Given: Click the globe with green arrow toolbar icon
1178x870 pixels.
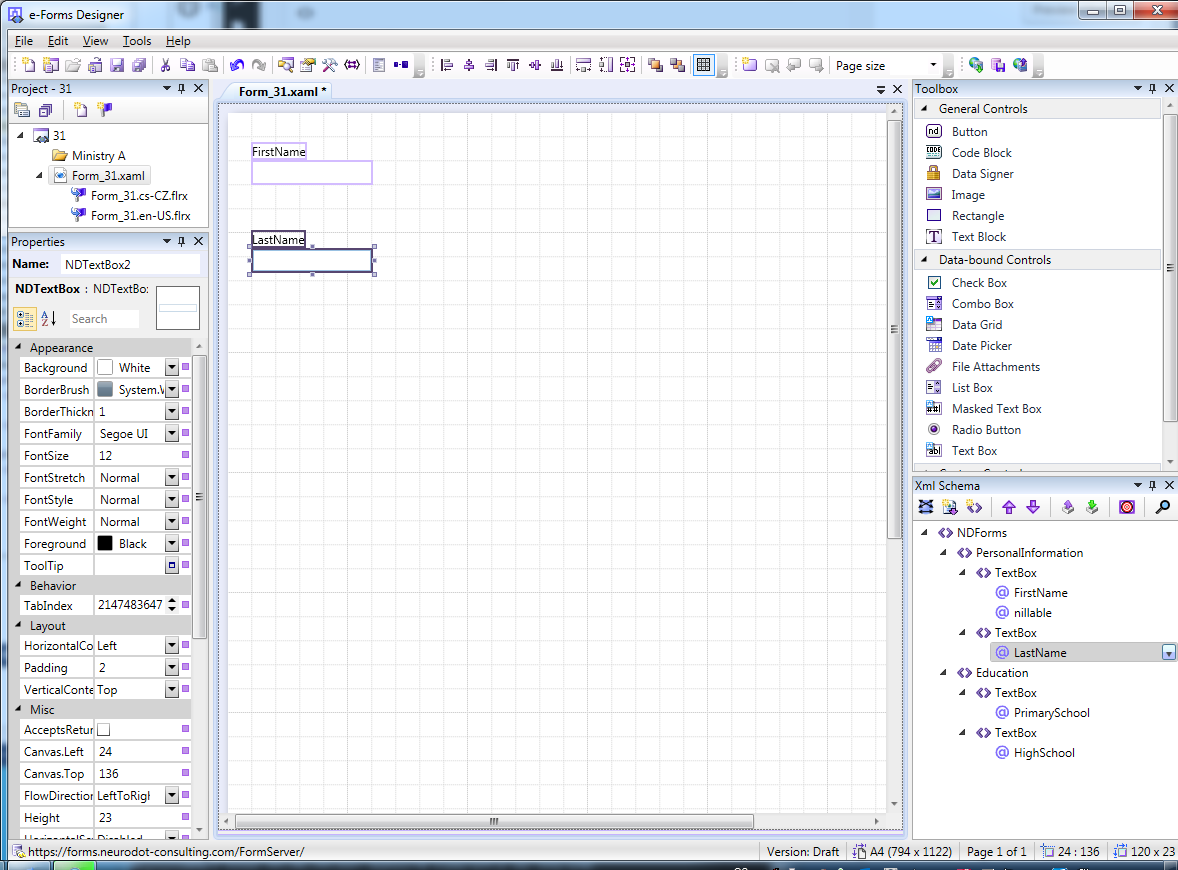Looking at the screenshot, I should click(x=976, y=65).
